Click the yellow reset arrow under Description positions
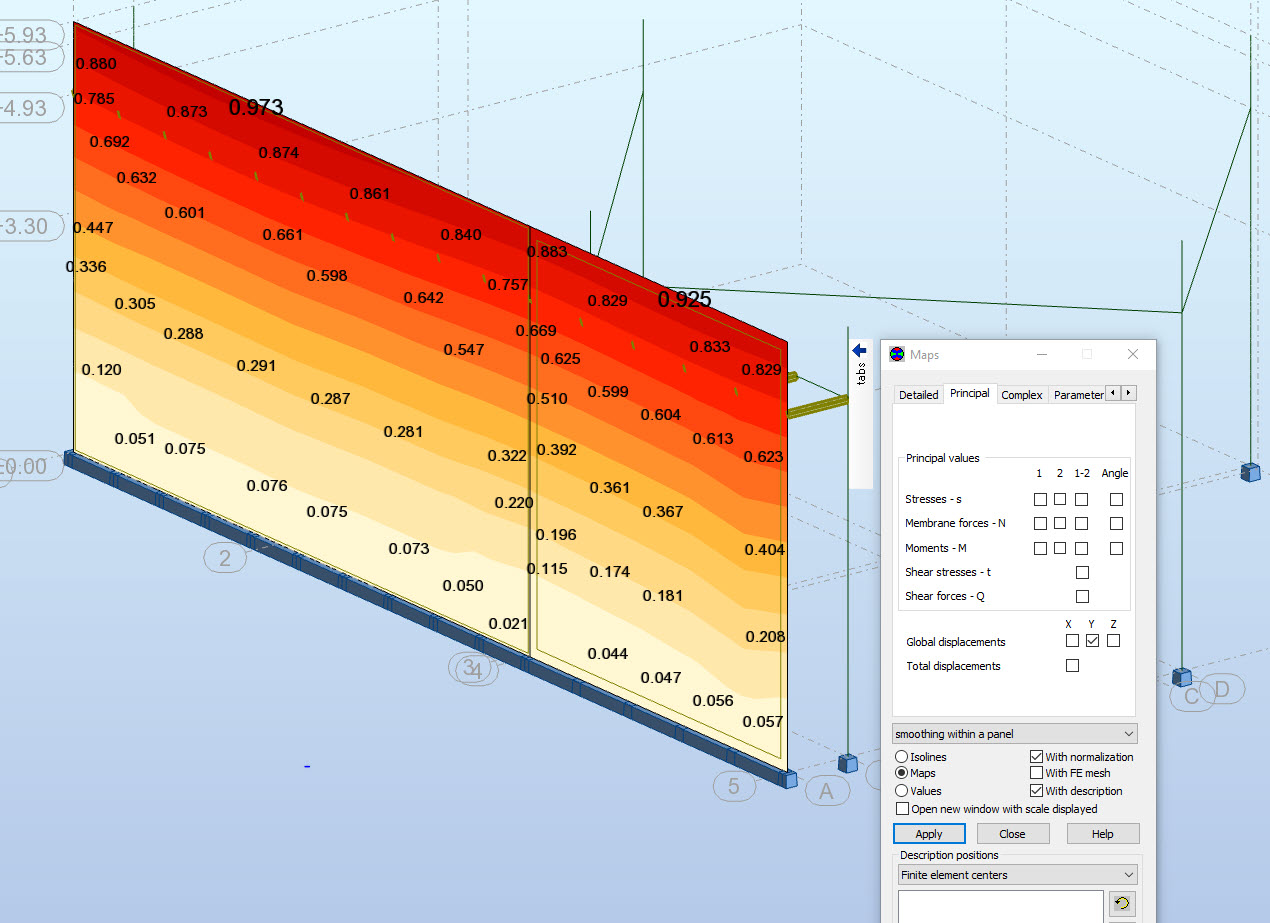The width and height of the screenshot is (1270, 923). pos(1121,903)
